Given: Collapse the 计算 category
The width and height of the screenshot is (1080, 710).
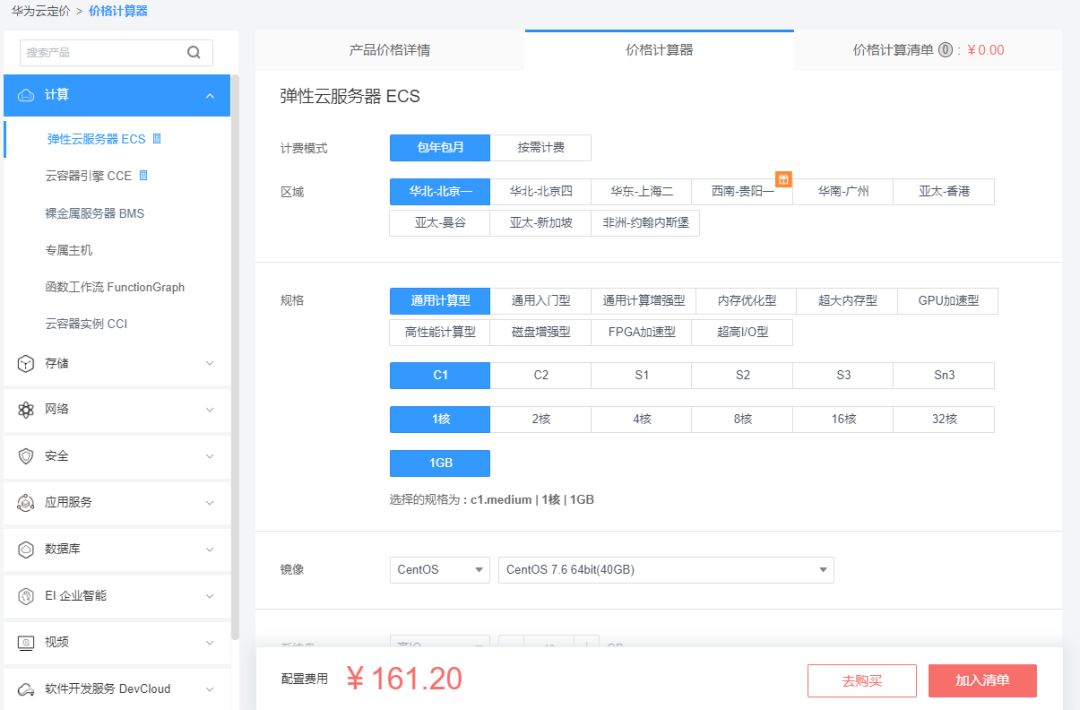Looking at the screenshot, I should point(209,96).
